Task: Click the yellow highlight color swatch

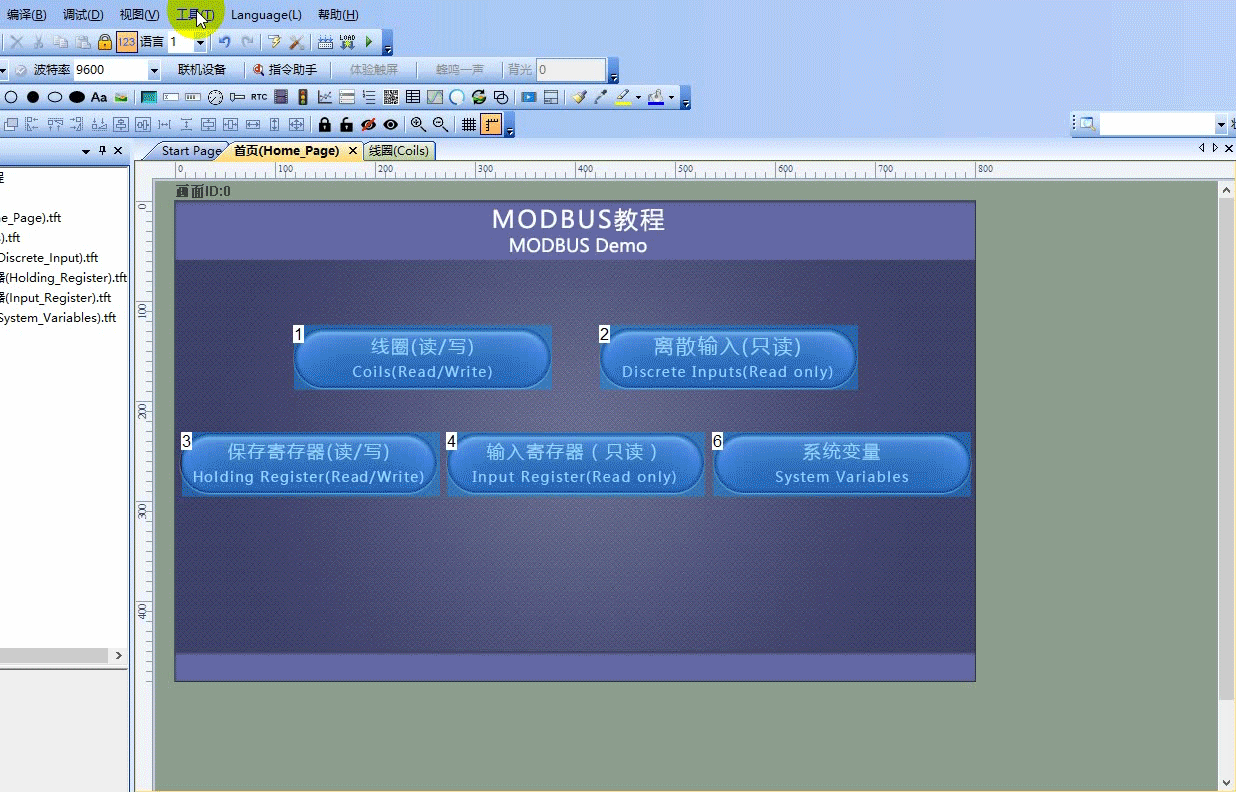Action: click(x=623, y=97)
